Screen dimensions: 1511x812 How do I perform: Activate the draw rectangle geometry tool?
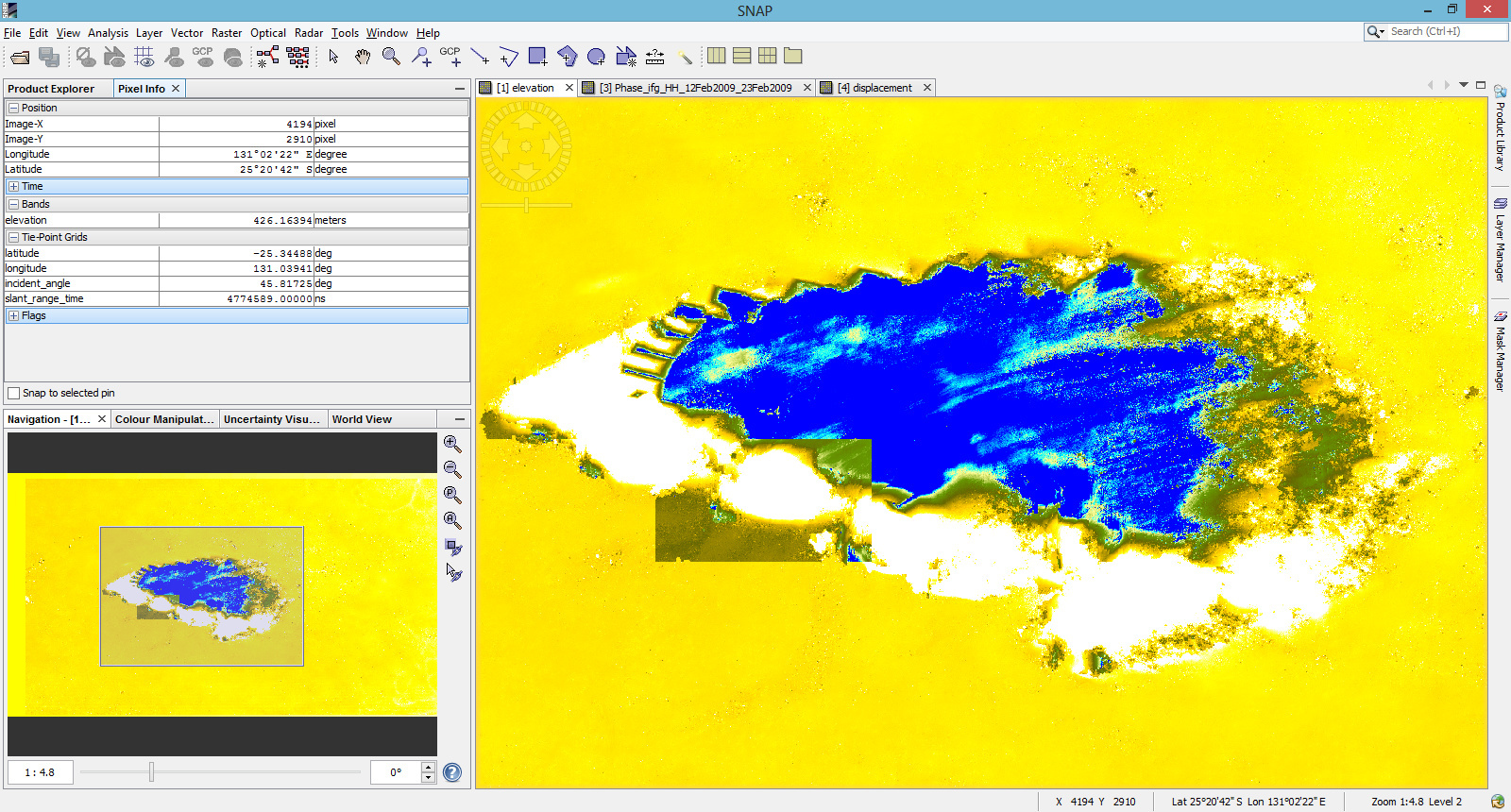click(537, 57)
